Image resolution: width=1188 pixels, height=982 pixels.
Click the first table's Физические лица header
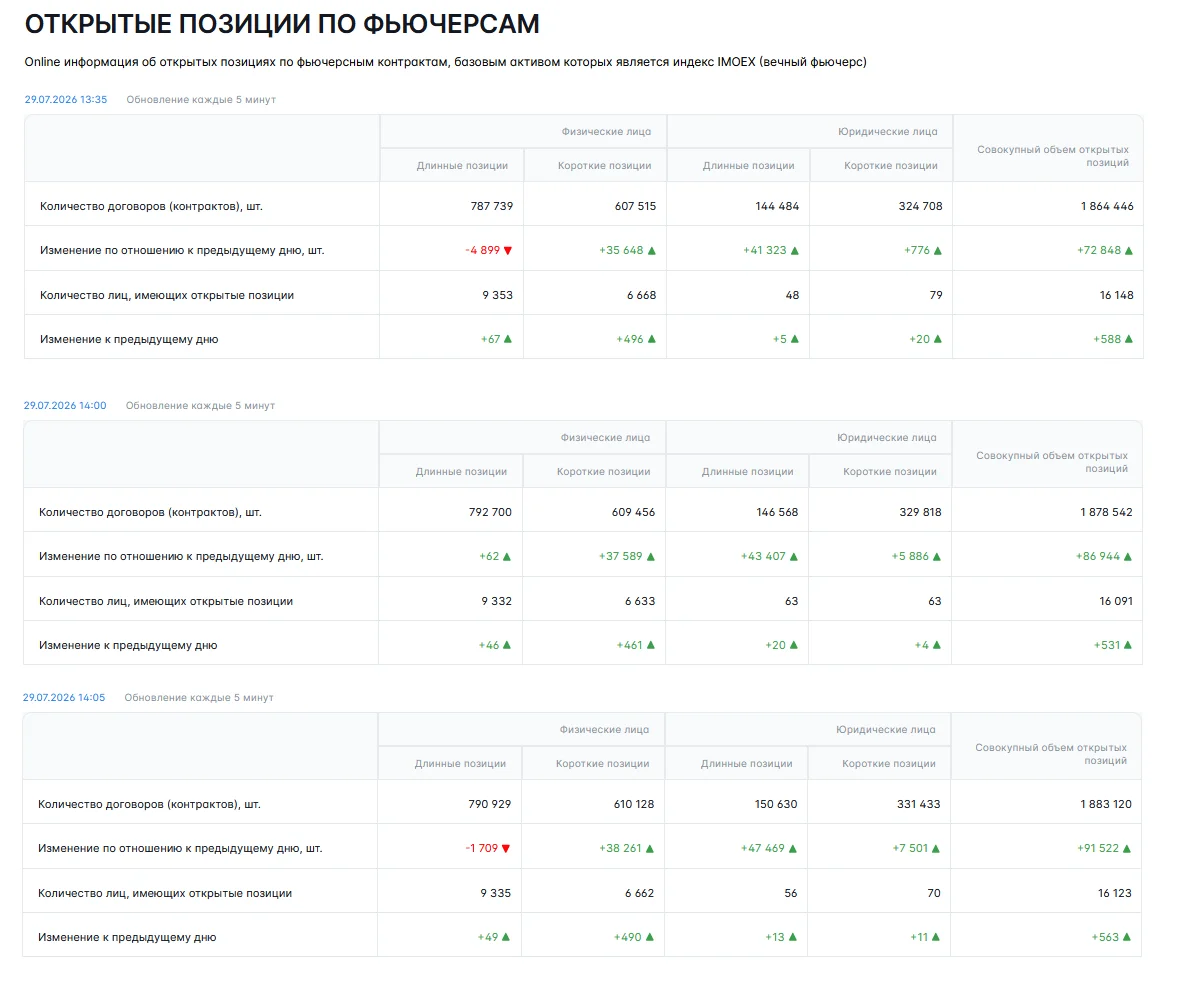coord(606,132)
